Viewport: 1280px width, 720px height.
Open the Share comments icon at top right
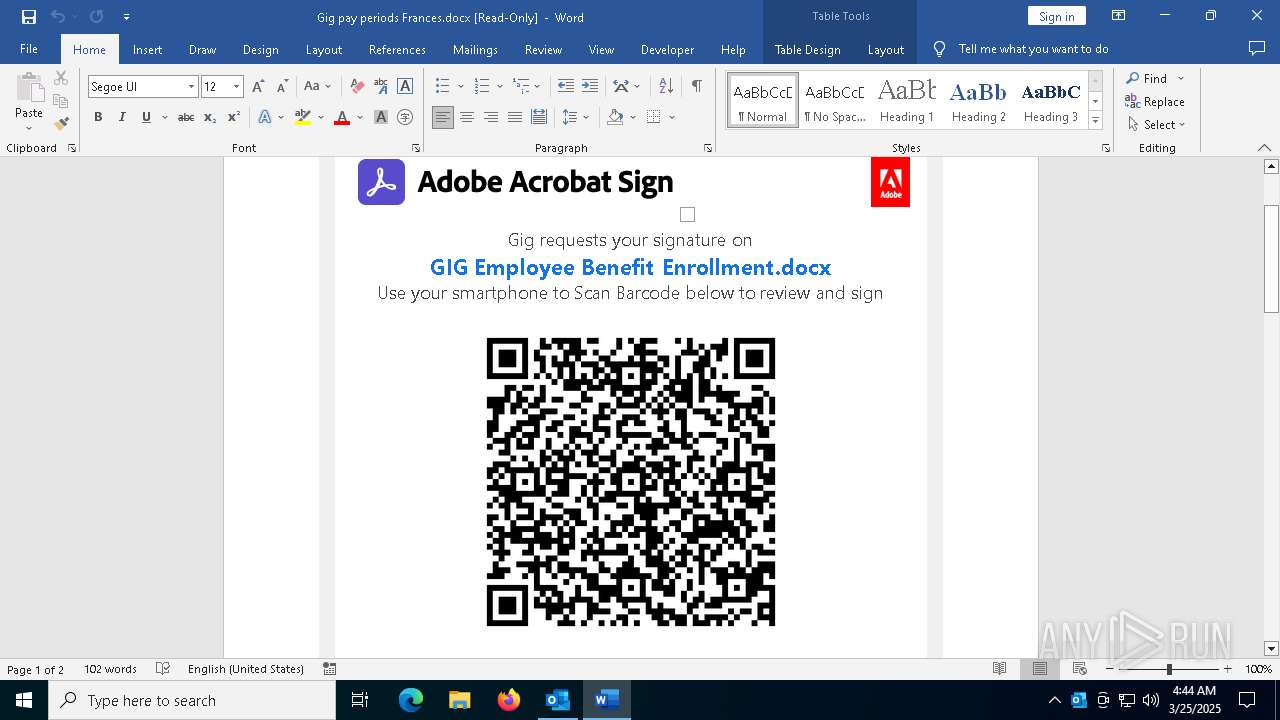pos(1257,49)
